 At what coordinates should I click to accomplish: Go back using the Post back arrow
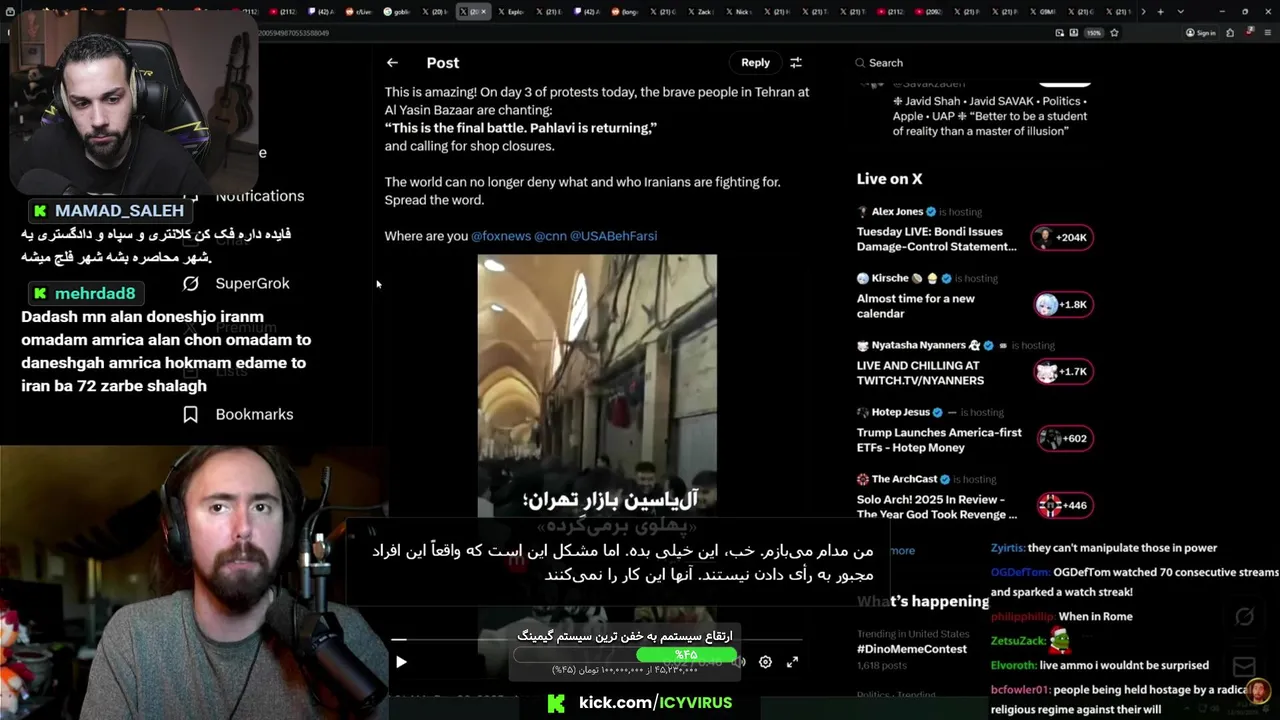tap(392, 62)
